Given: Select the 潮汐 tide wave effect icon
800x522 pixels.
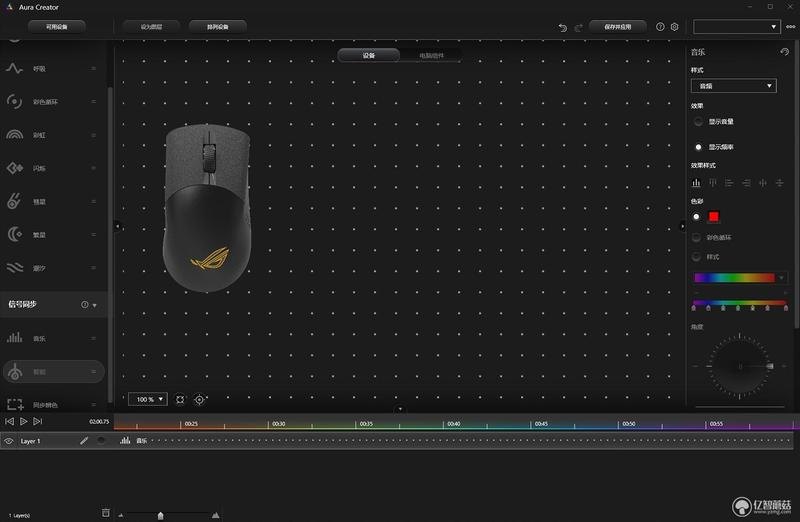Looking at the screenshot, I should click(14, 267).
